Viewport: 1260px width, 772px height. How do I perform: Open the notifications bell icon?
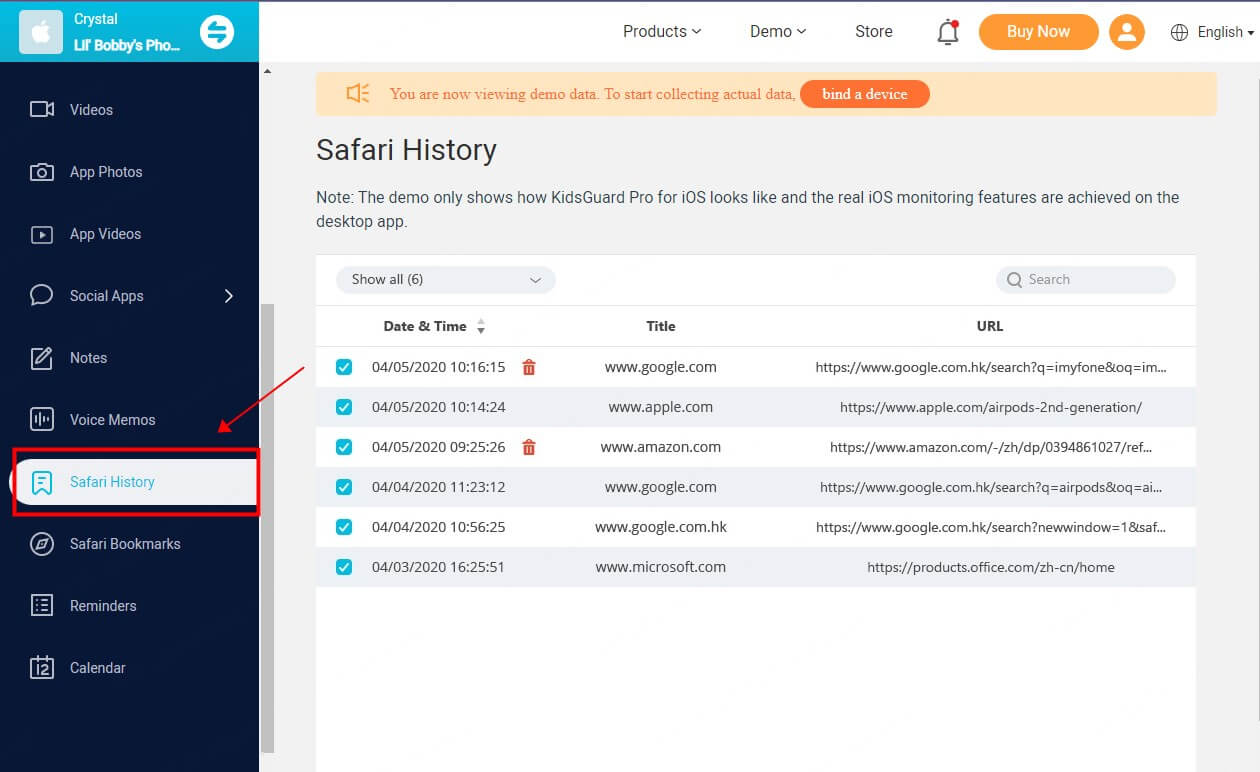click(x=948, y=32)
